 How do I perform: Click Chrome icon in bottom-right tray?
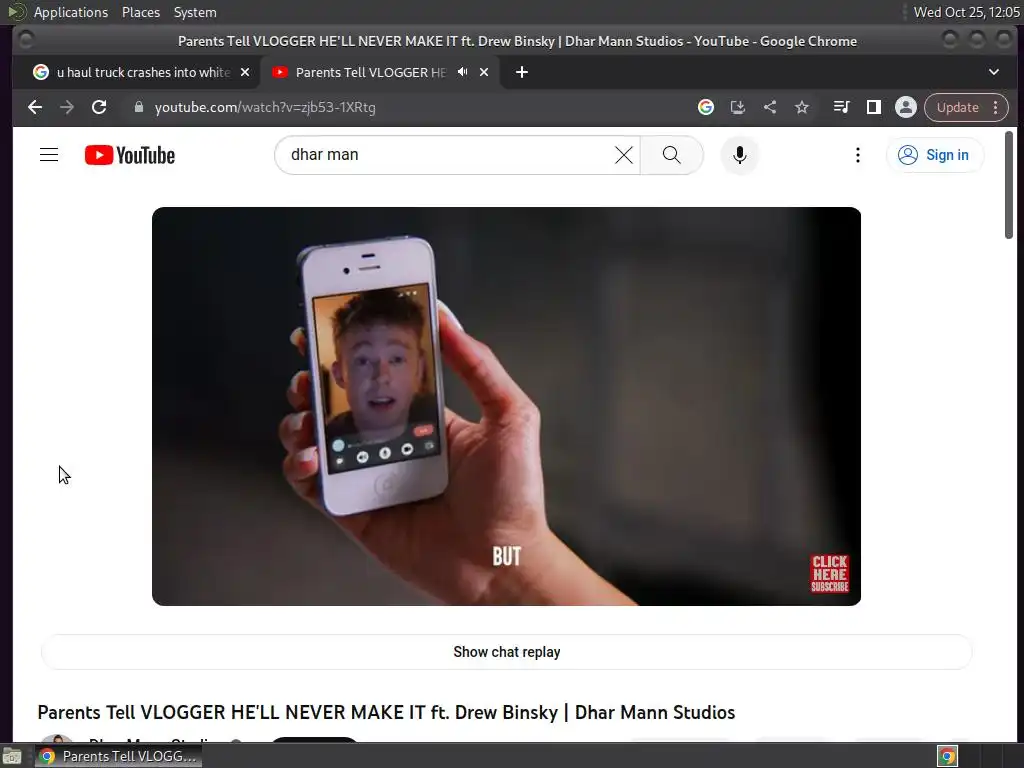pos(947,757)
